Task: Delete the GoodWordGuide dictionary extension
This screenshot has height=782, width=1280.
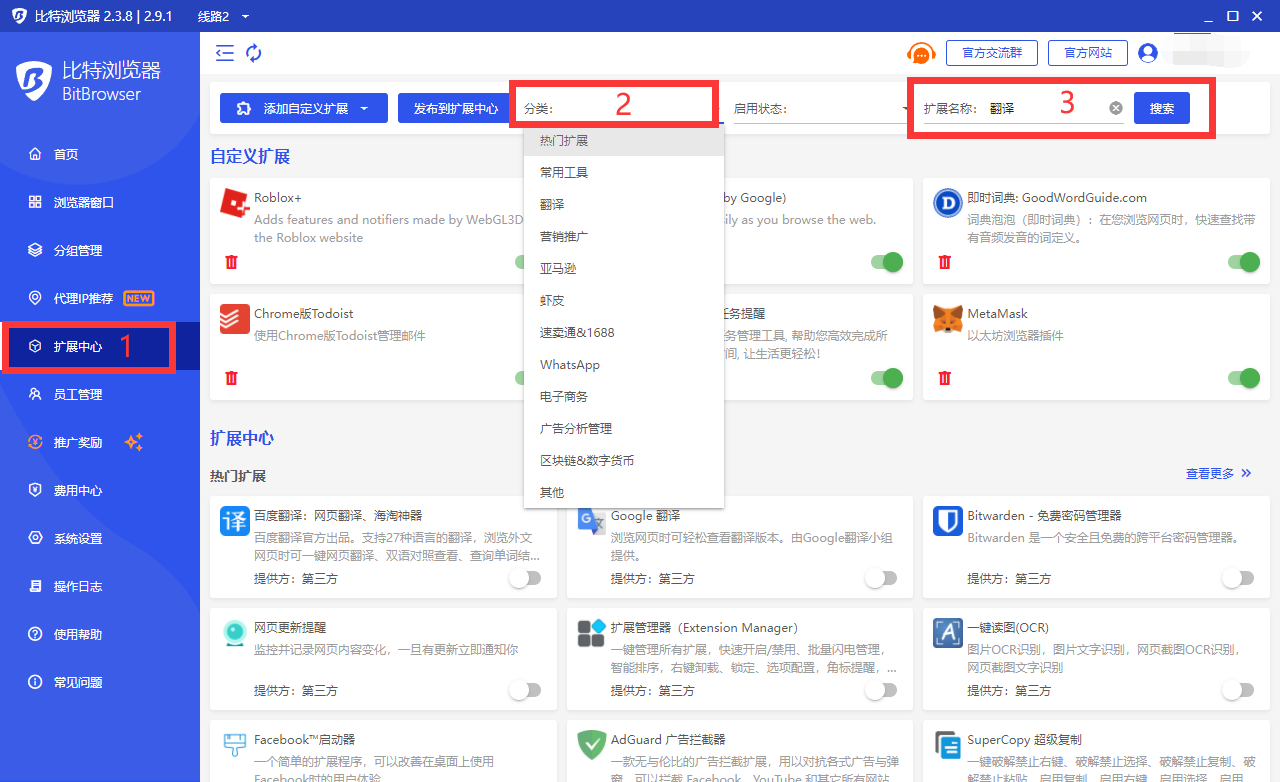Action: [x=945, y=262]
